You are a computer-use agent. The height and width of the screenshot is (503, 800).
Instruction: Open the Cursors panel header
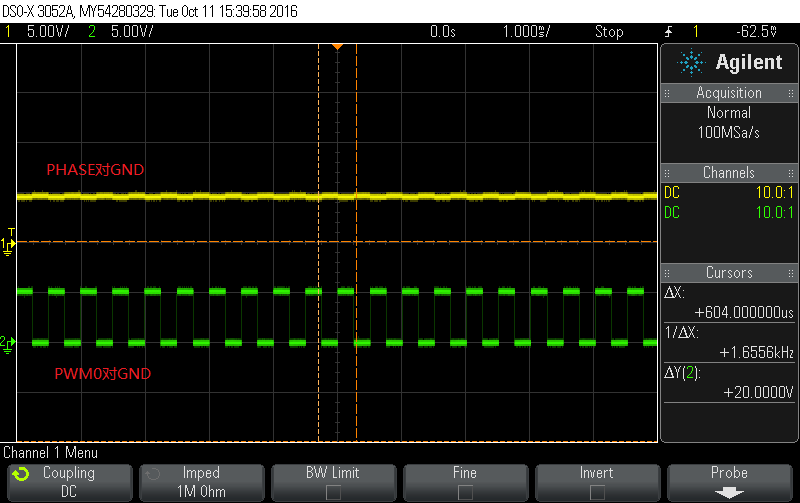coord(729,272)
